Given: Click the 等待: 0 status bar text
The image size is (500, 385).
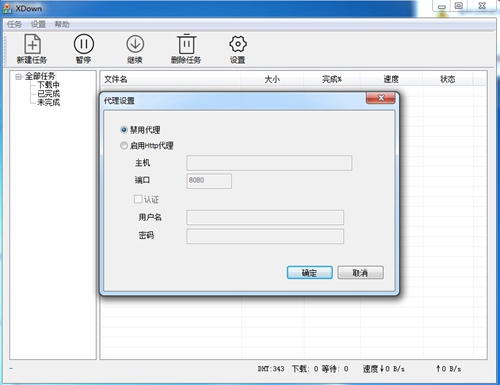Looking at the screenshot, I should (x=335, y=369).
